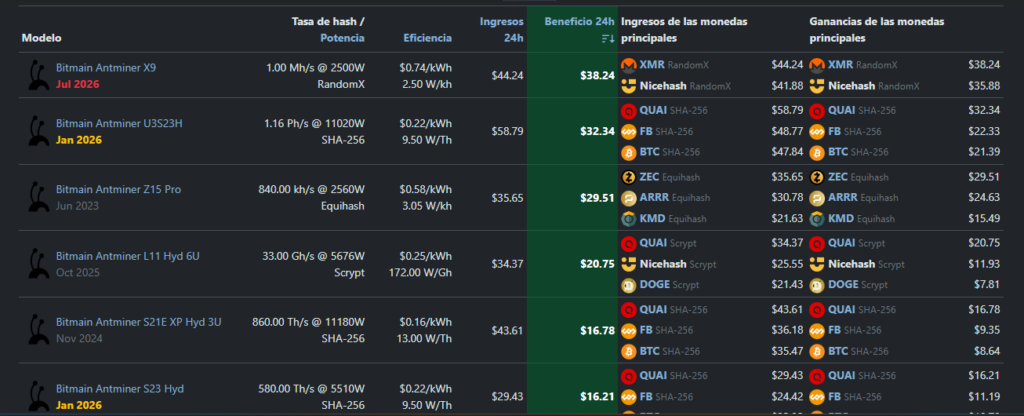Sort by the Eficiencia column header
The width and height of the screenshot is (1024, 416).
pyautogui.click(x=427, y=38)
